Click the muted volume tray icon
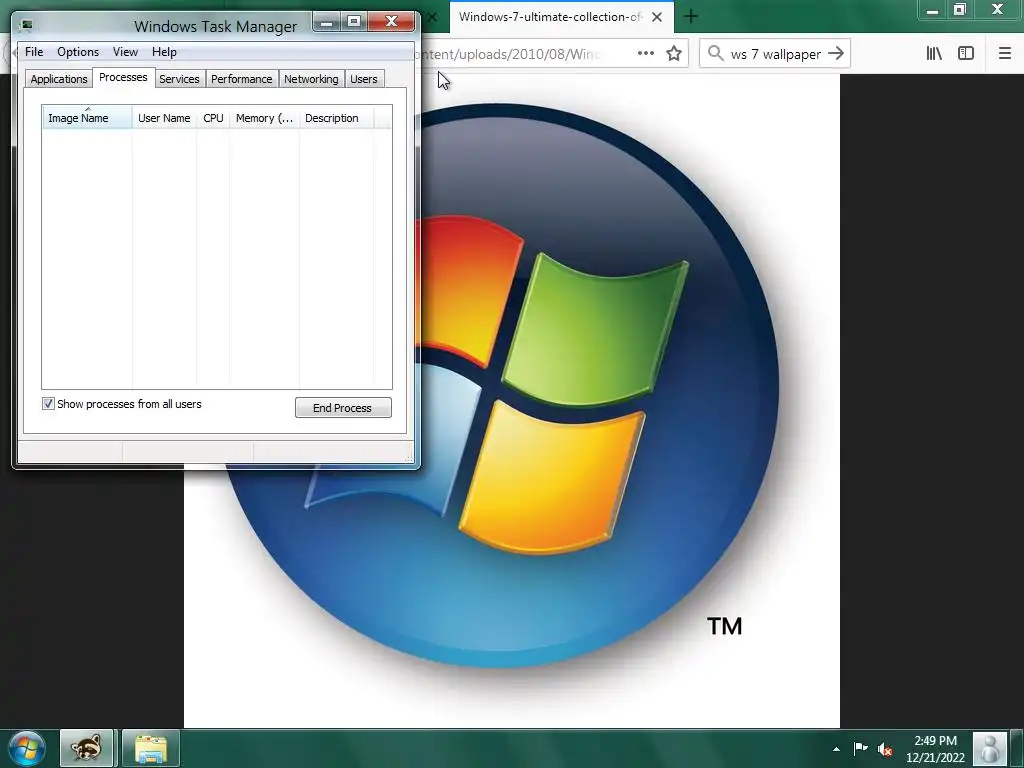This screenshot has height=768, width=1024. (885, 749)
